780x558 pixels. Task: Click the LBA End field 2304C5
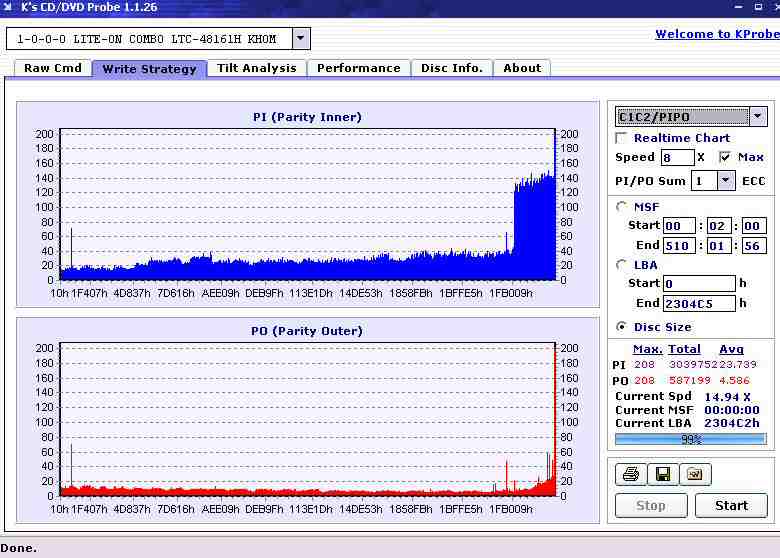coord(699,303)
